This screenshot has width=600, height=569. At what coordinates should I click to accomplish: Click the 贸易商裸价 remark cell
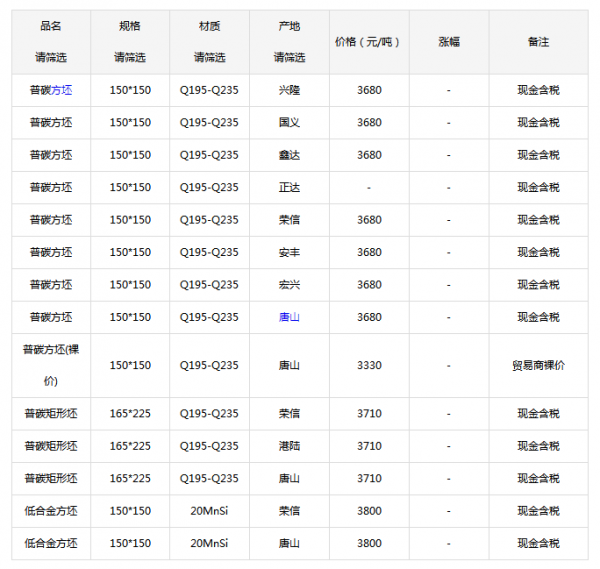tap(538, 365)
